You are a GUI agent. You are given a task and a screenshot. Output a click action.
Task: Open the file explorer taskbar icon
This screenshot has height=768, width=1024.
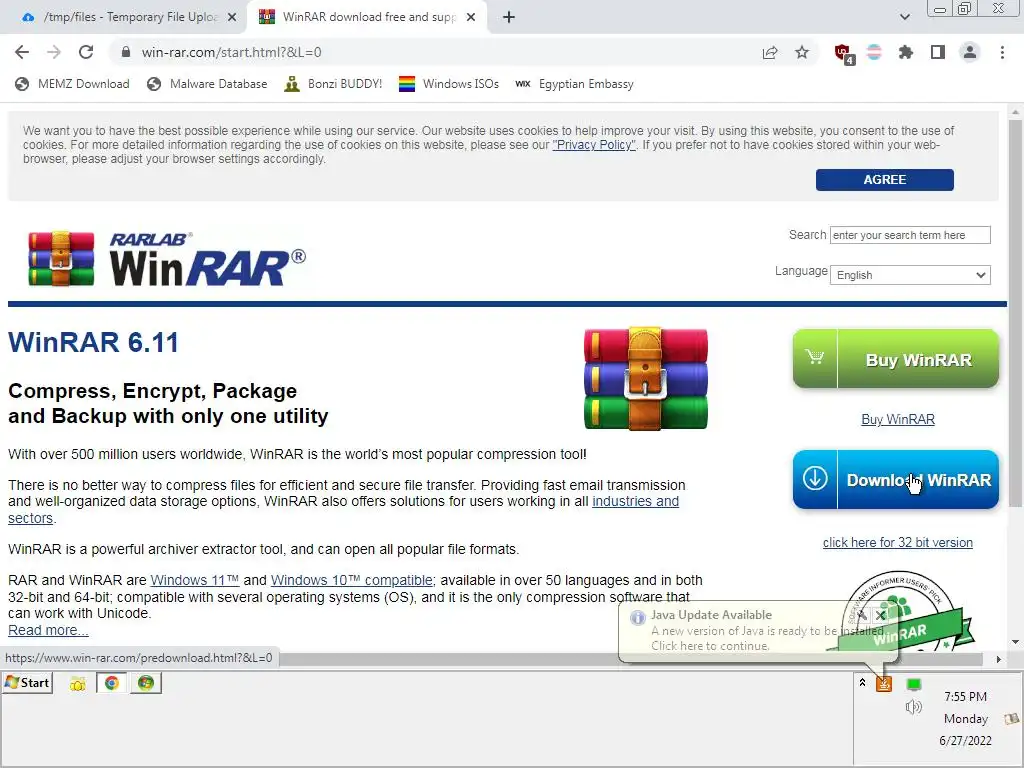tap(78, 684)
